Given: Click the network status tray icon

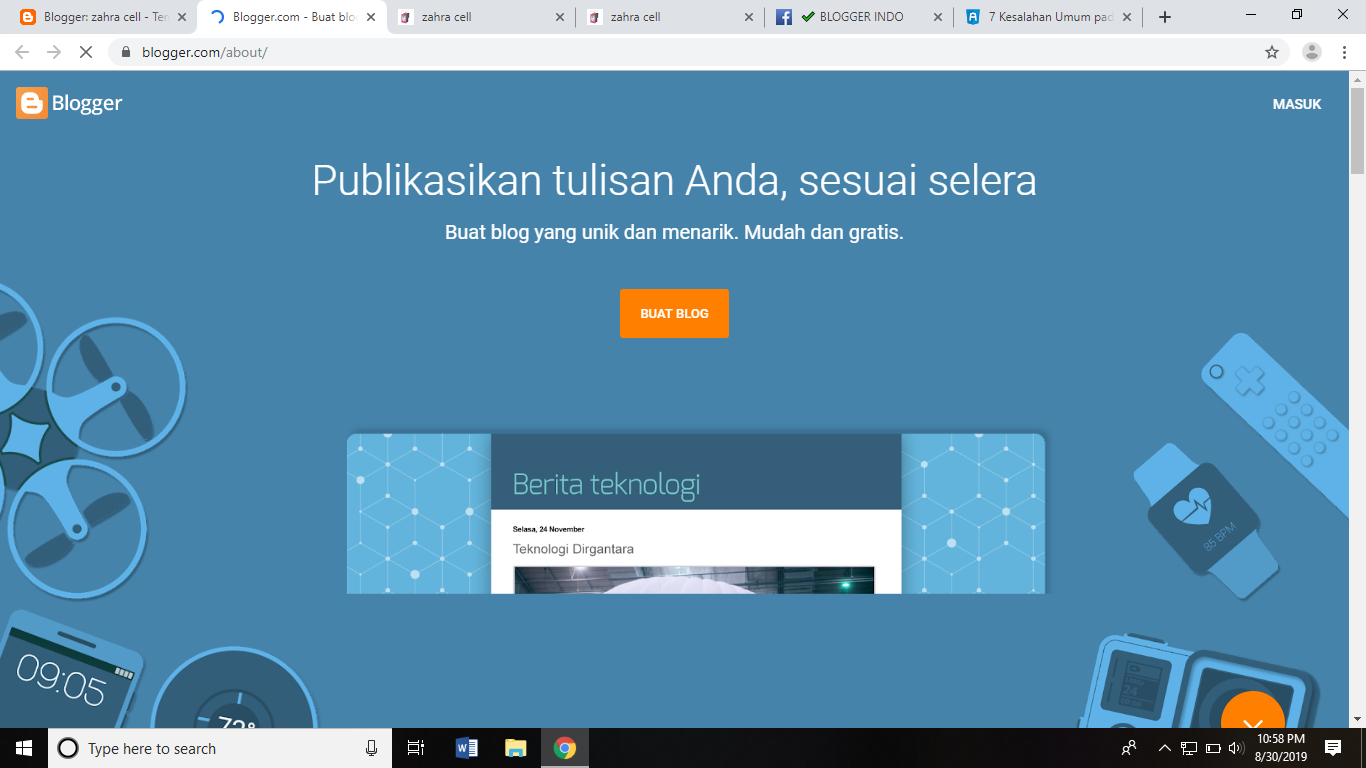Looking at the screenshot, I should tap(1189, 748).
